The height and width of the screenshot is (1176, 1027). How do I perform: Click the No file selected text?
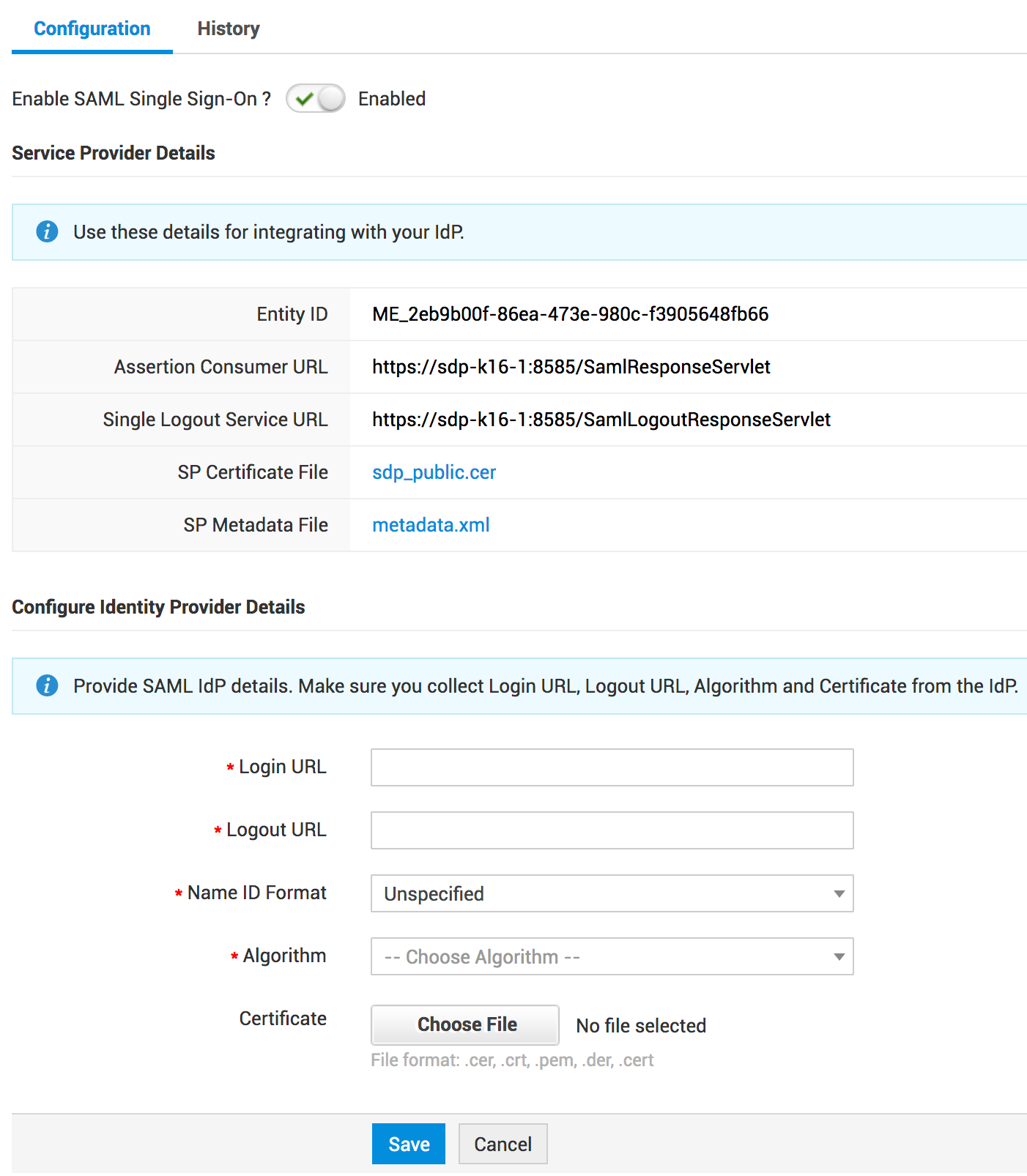[641, 1026]
